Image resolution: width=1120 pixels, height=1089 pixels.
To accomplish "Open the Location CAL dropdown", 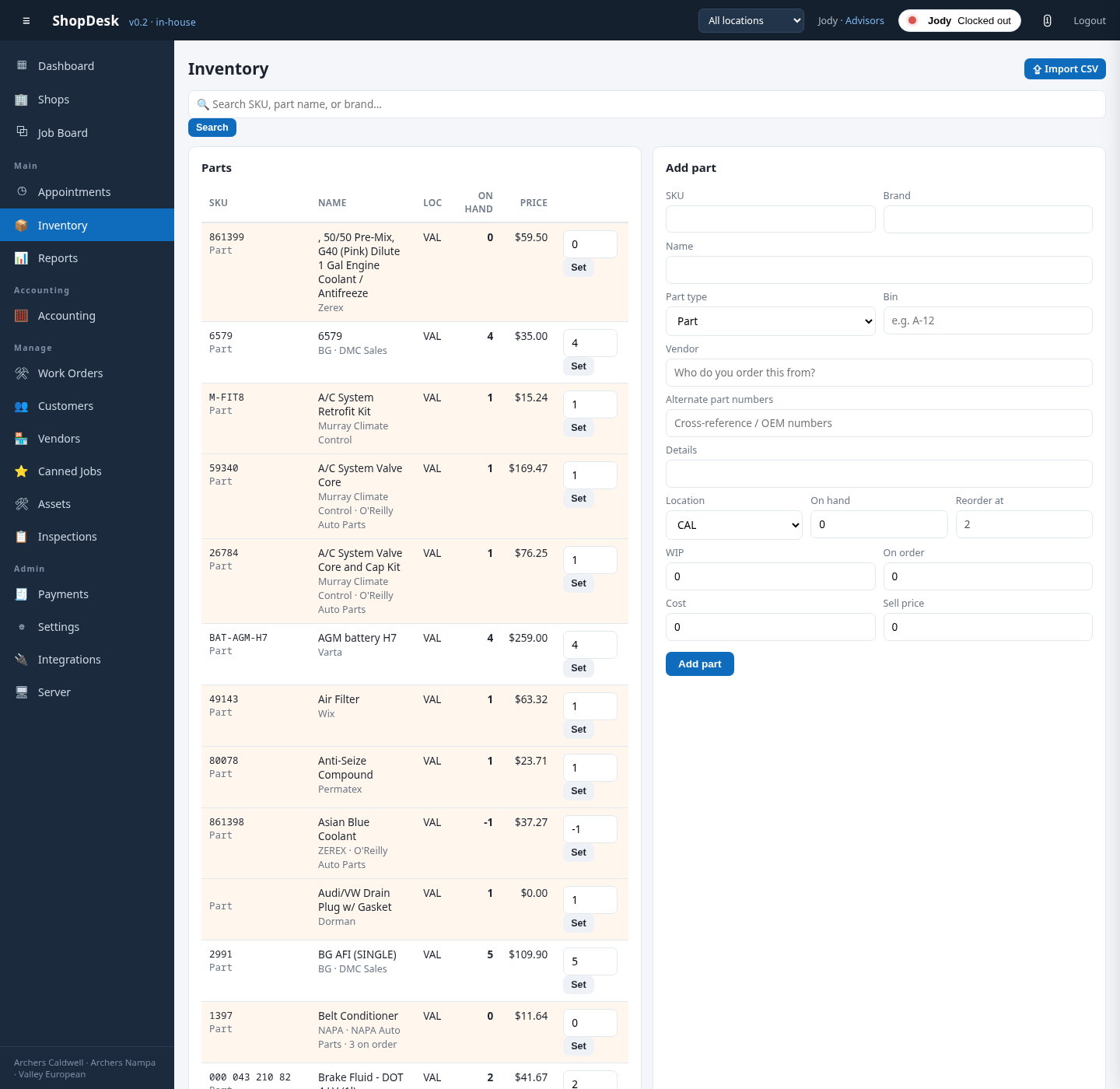I will [x=734, y=525].
